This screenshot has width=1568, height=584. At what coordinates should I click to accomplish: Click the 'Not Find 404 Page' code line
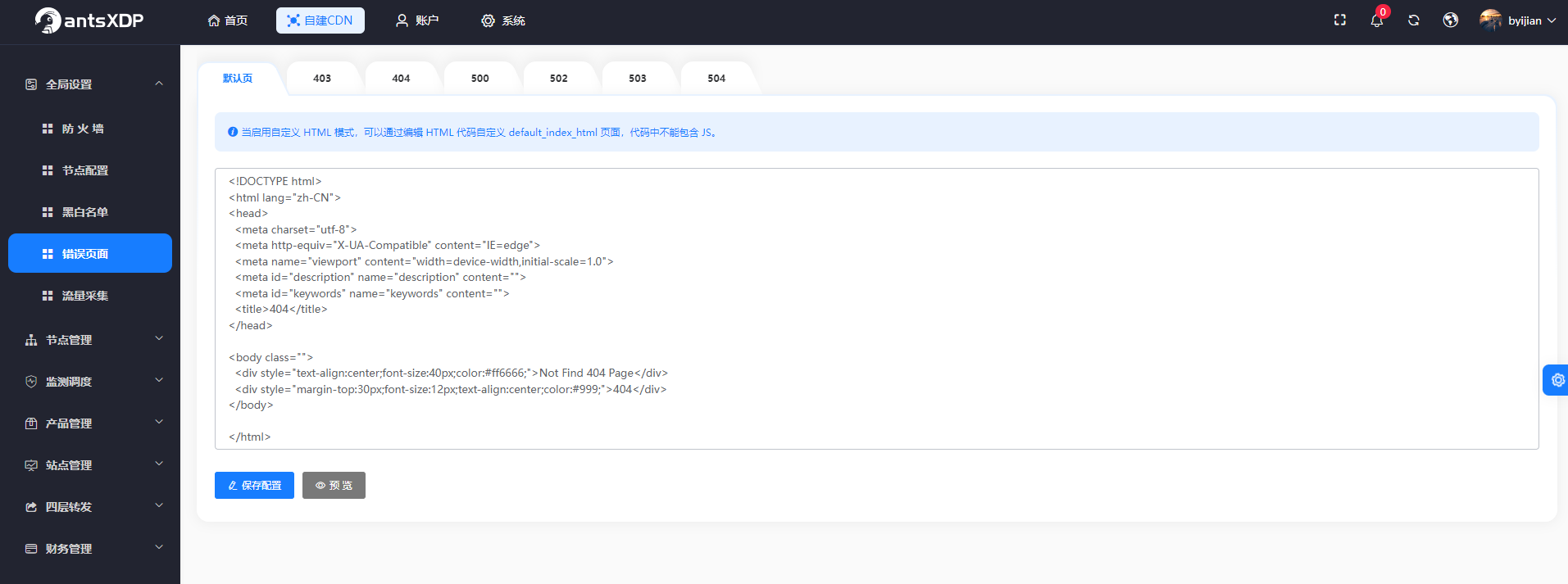click(x=452, y=373)
